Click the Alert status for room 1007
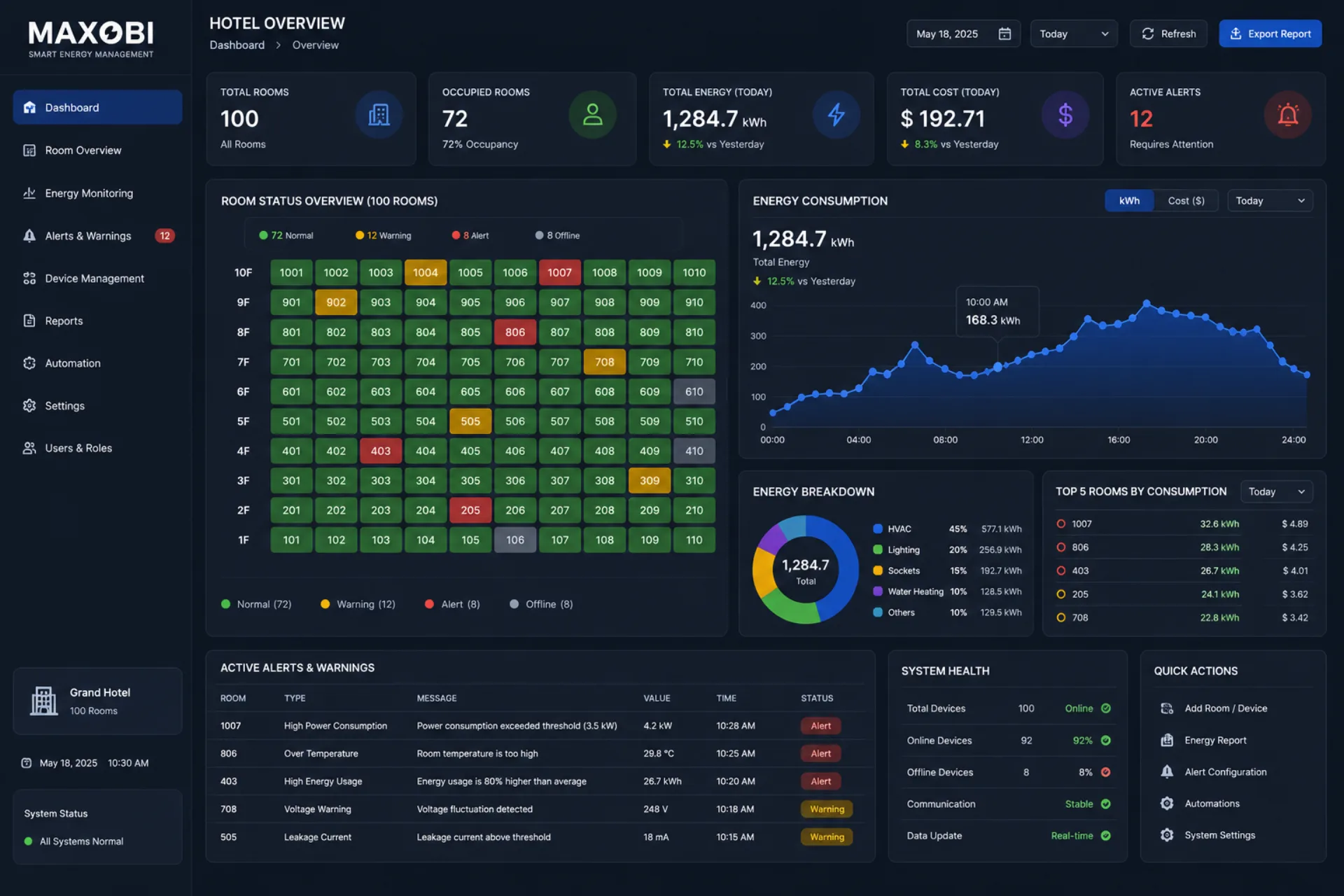 pyautogui.click(x=820, y=726)
